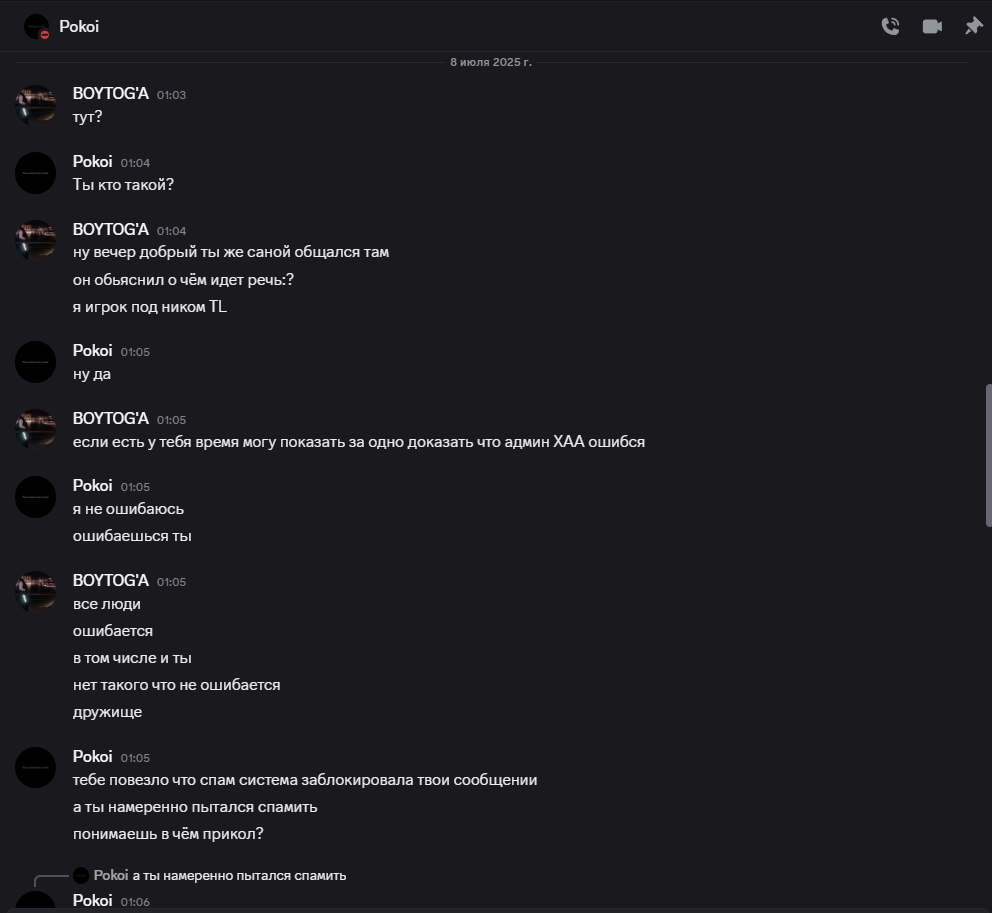This screenshot has width=992, height=913.
Task: Click BOYTOG'A username at 01:05 above 'все люди'
Action: (111, 581)
